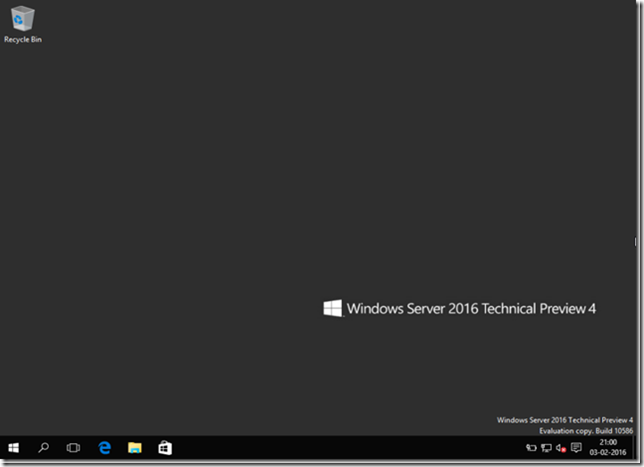644x467 pixels.
Task: Launch the Store app from taskbar
Action: tap(165, 448)
